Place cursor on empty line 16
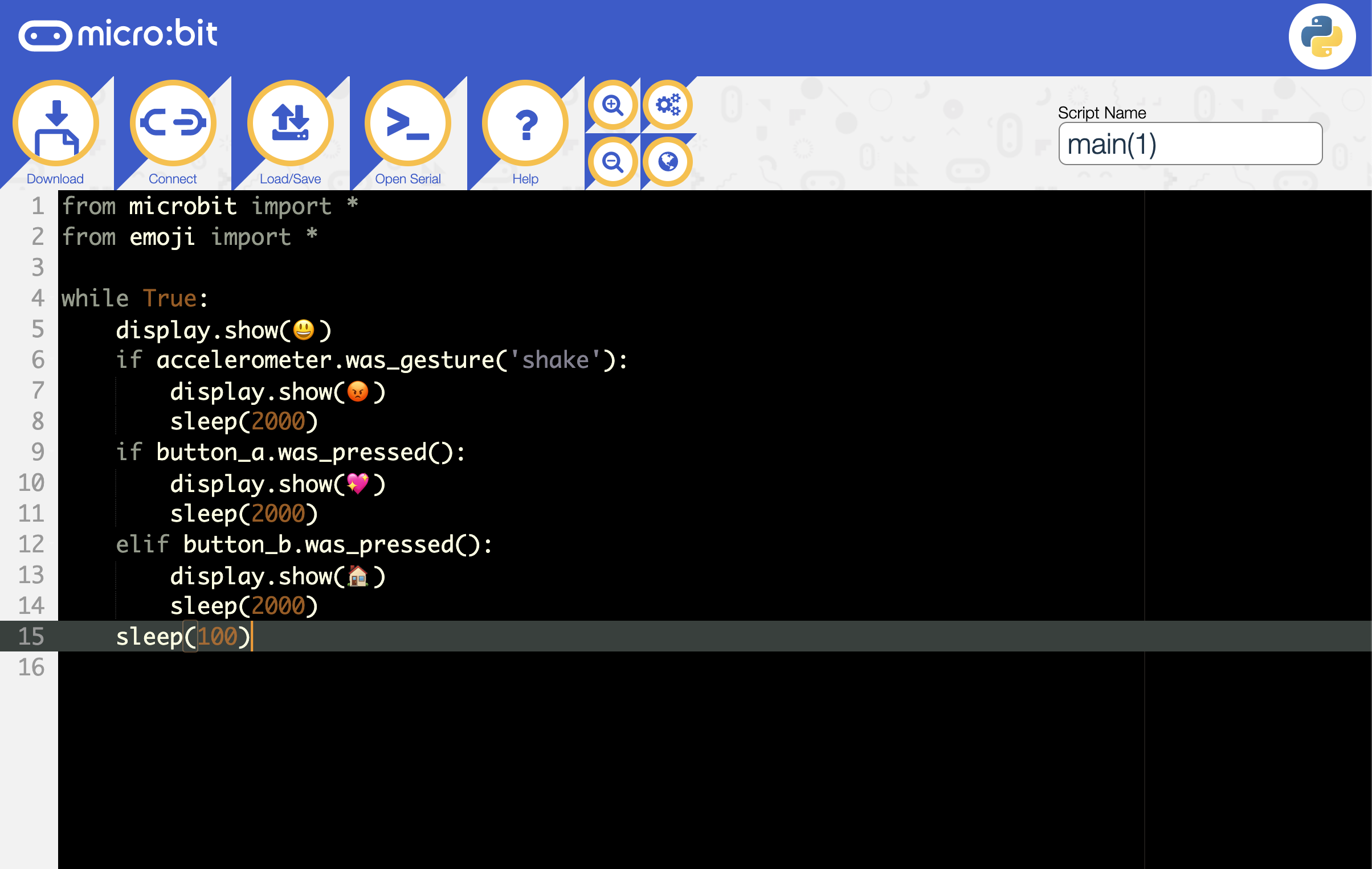Image resolution: width=1372 pixels, height=869 pixels. [x=342, y=667]
